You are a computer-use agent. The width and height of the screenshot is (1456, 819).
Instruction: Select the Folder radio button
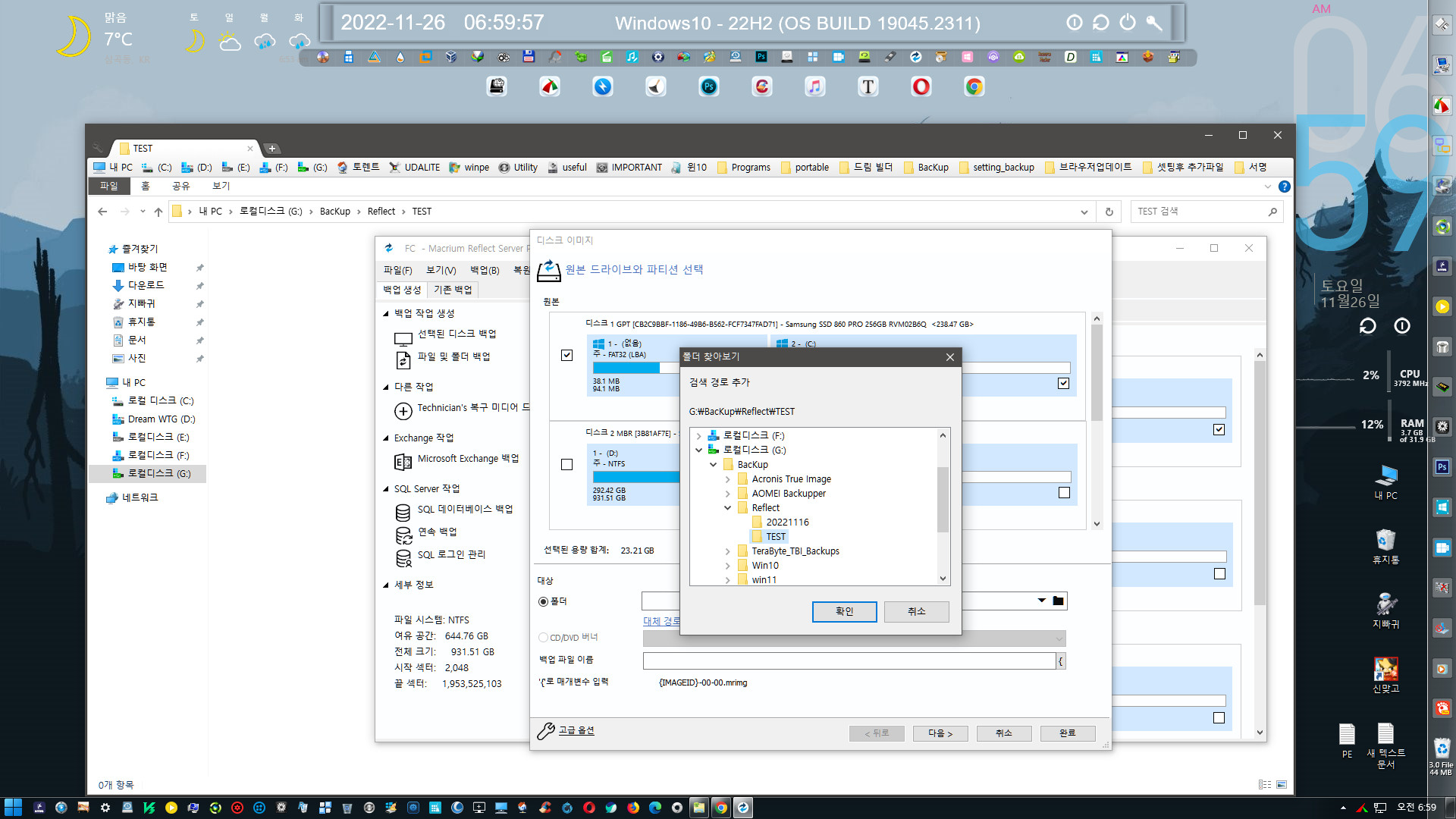click(x=543, y=602)
